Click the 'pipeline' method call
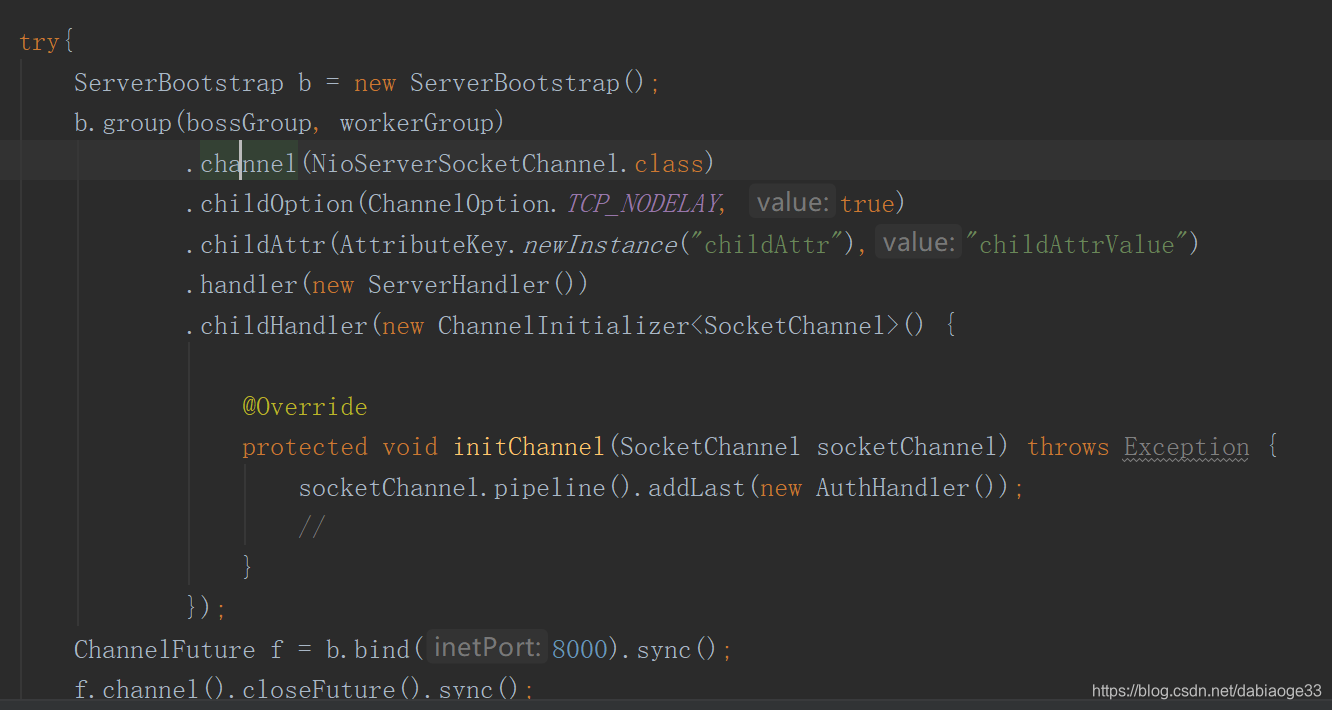The image size is (1332, 710). pyautogui.click(x=550, y=488)
